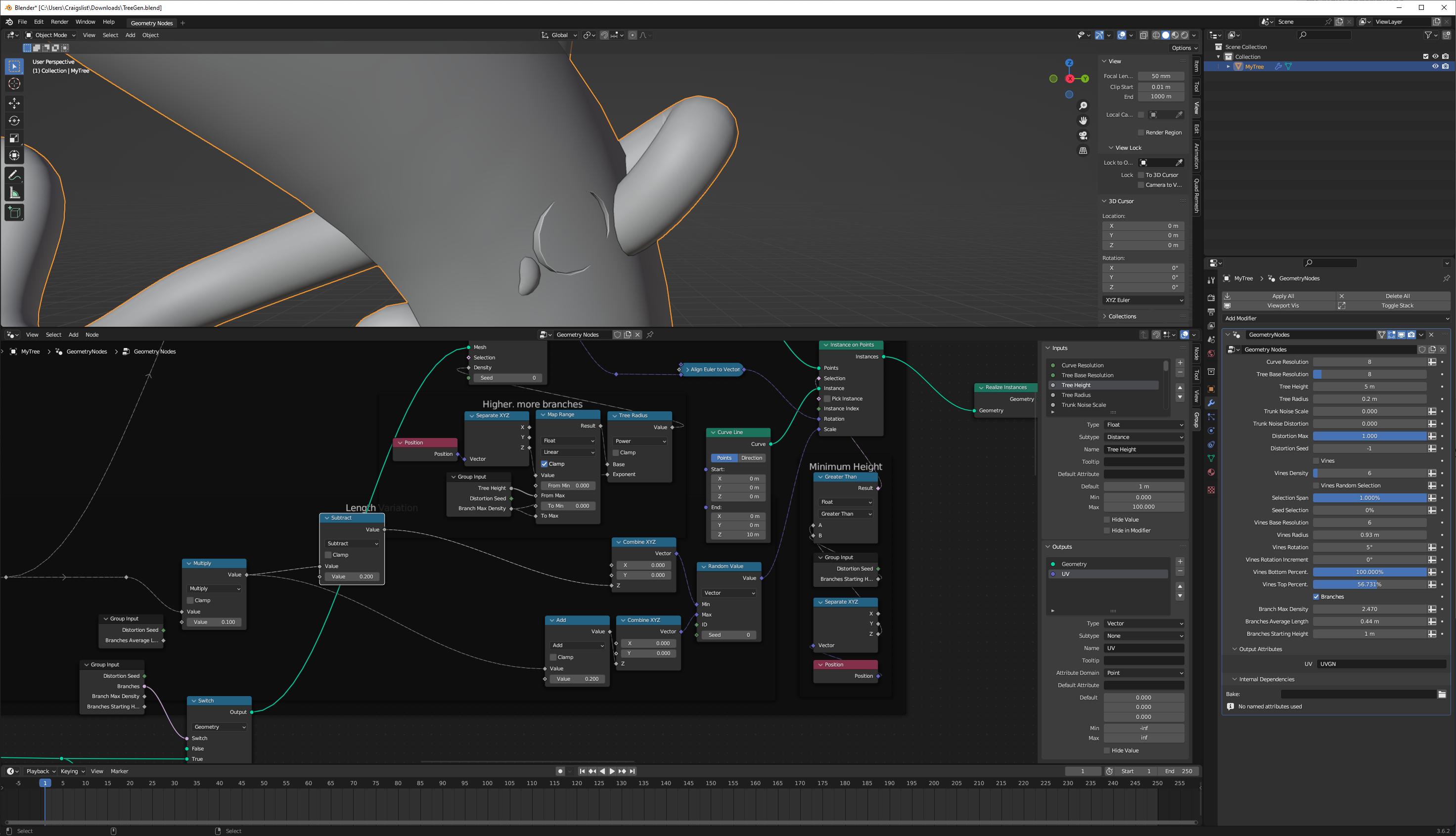Click the Apply All button
The image size is (1456, 836).
(1278, 296)
